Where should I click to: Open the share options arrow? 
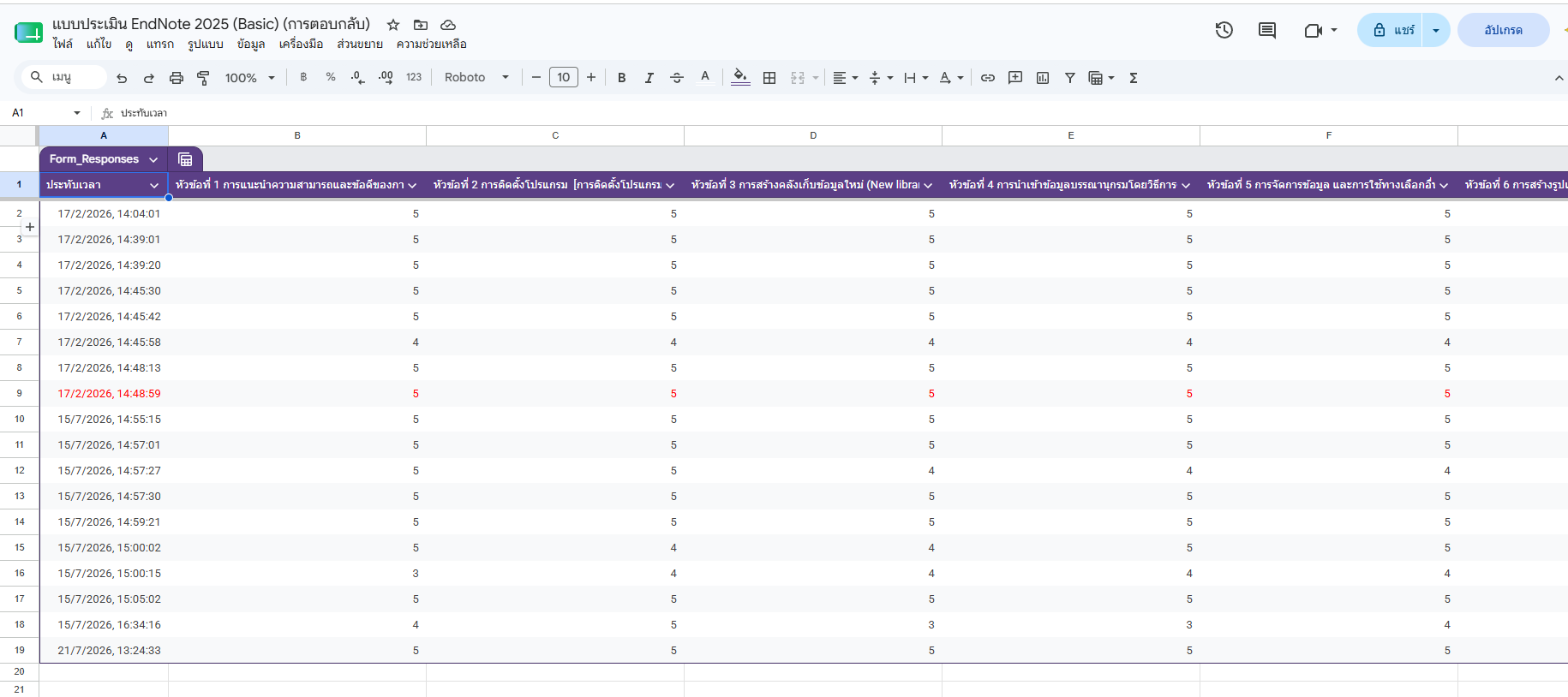tap(1436, 31)
